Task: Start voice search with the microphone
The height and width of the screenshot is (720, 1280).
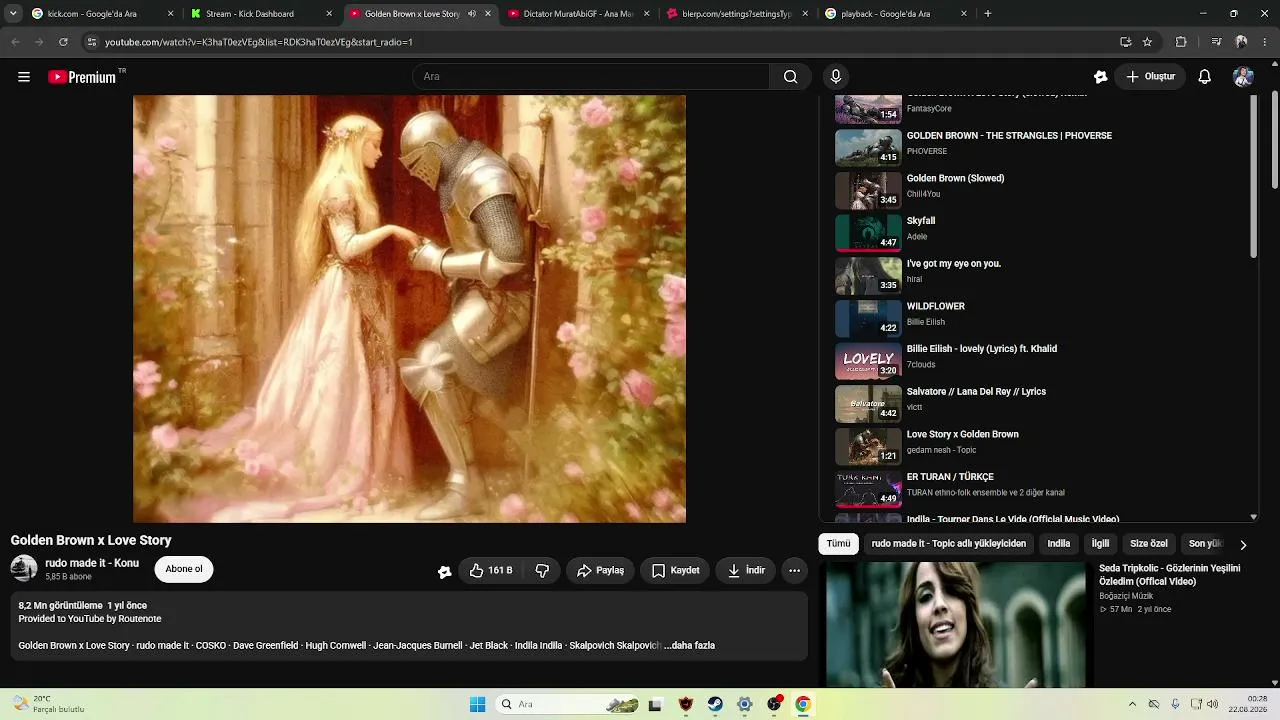Action: [836, 77]
